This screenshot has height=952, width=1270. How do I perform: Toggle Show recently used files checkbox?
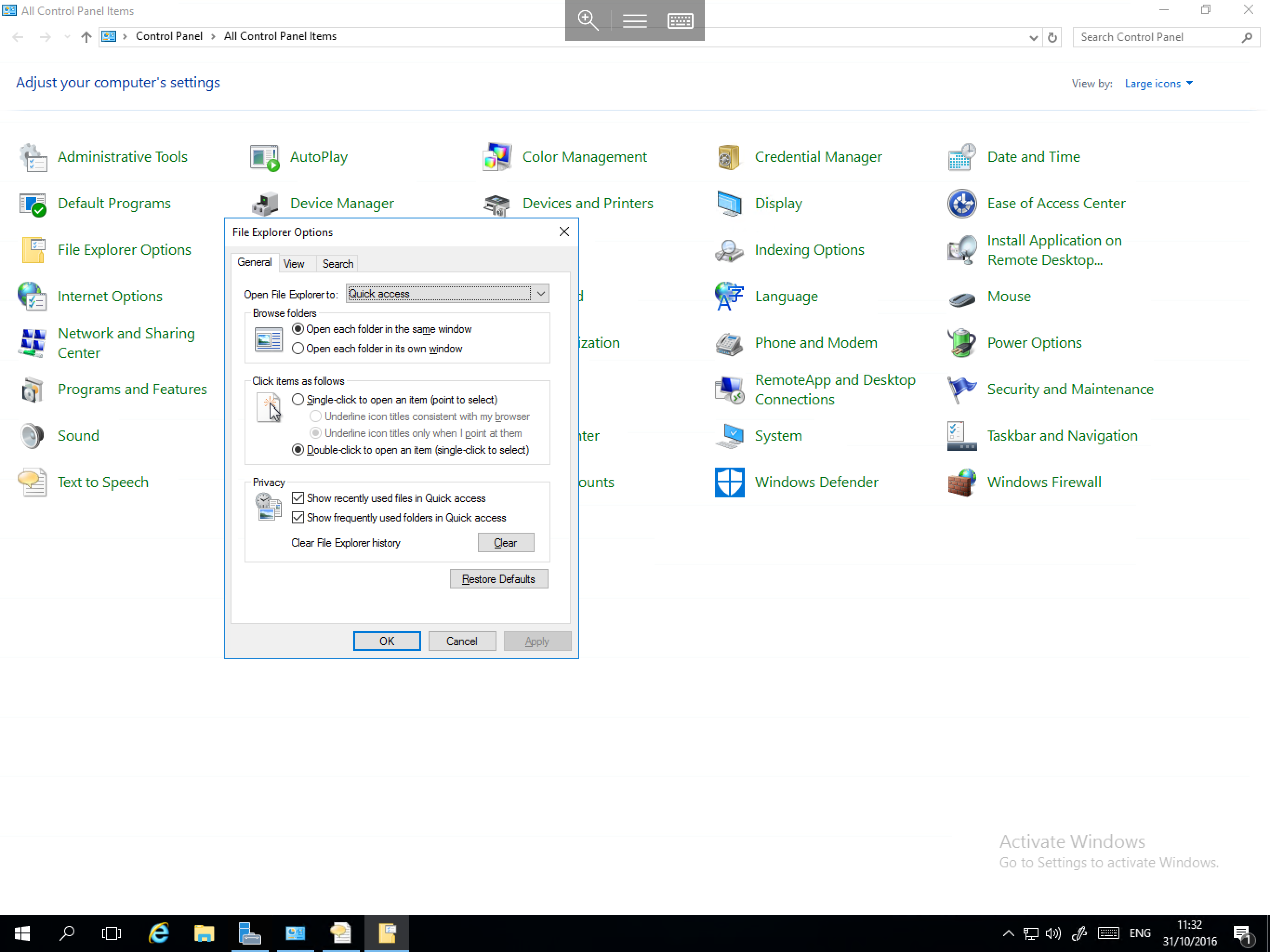[x=298, y=498]
